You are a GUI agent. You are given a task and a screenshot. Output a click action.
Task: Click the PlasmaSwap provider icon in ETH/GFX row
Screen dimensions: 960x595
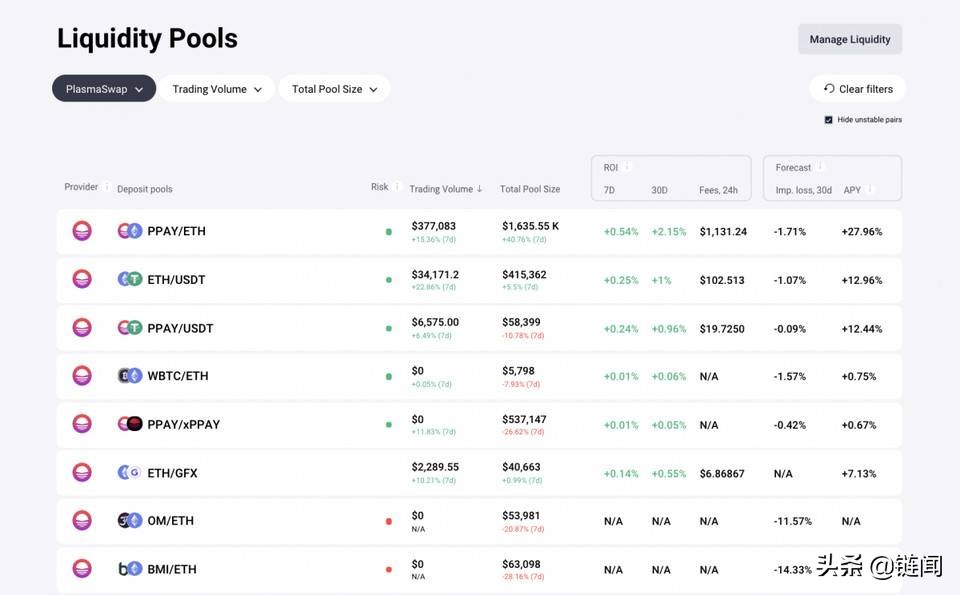82,472
